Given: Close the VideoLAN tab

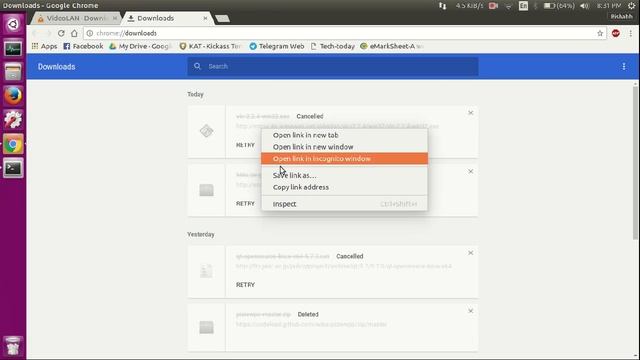Looking at the screenshot, I should 115,18.
